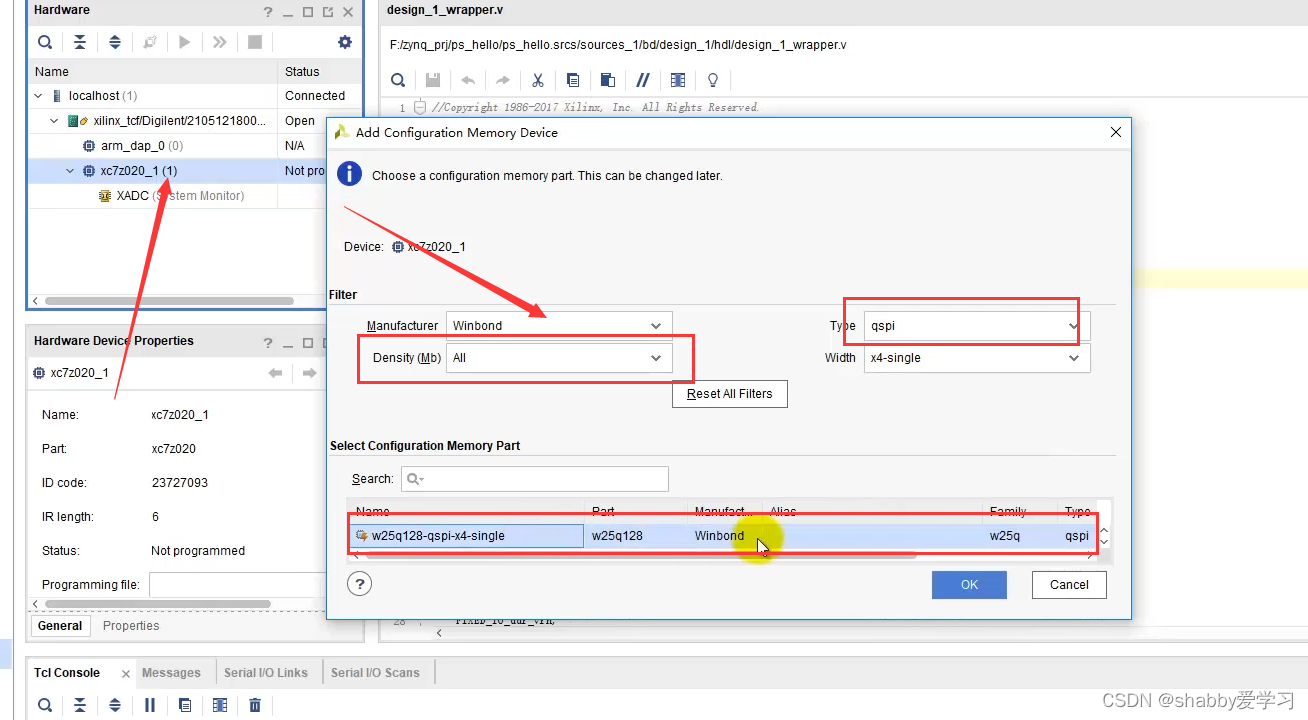This screenshot has height=720, width=1308.
Task: Click the run trigger immediate double-arrow icon
Action: [220, 42]
